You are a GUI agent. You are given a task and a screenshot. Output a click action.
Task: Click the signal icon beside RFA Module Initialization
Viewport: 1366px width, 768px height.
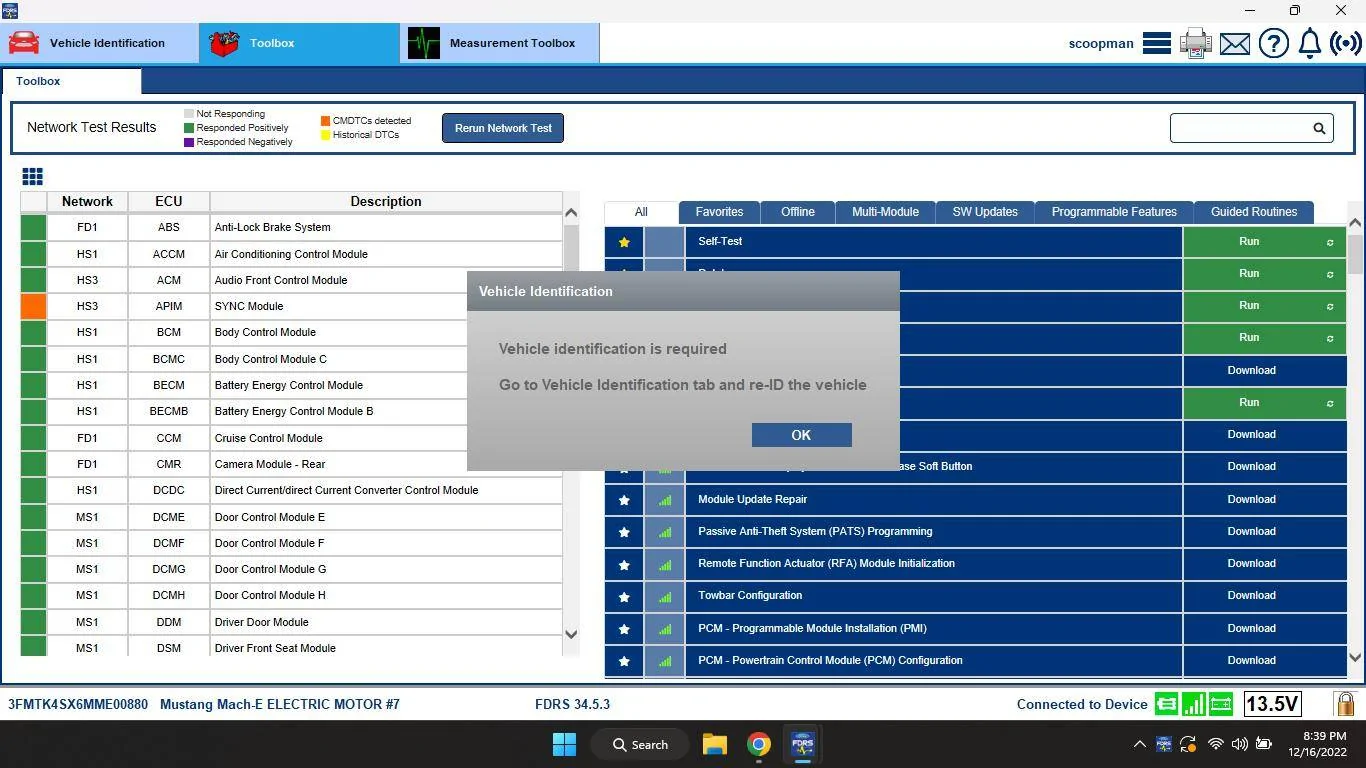click(x=665, y=564)
